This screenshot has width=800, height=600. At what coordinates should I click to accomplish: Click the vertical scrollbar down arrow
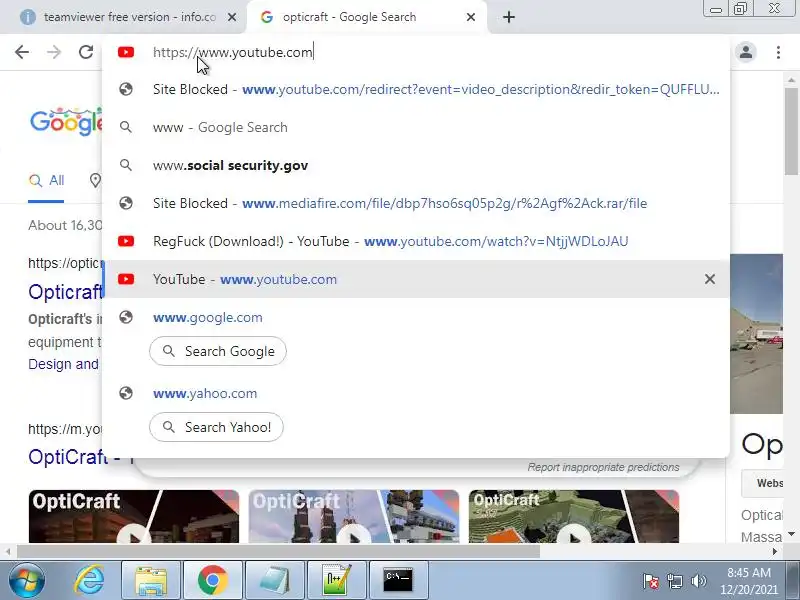tap(791, 534)
